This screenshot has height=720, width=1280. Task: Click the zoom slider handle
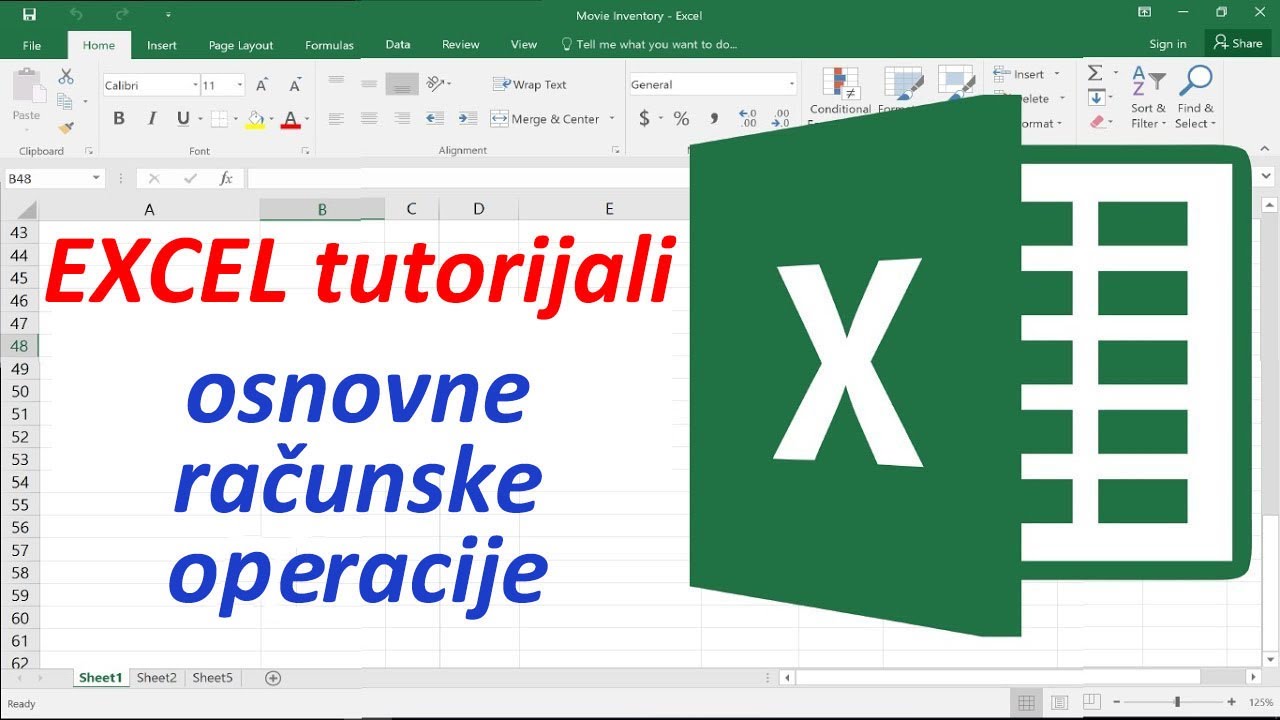[1178, 703]
